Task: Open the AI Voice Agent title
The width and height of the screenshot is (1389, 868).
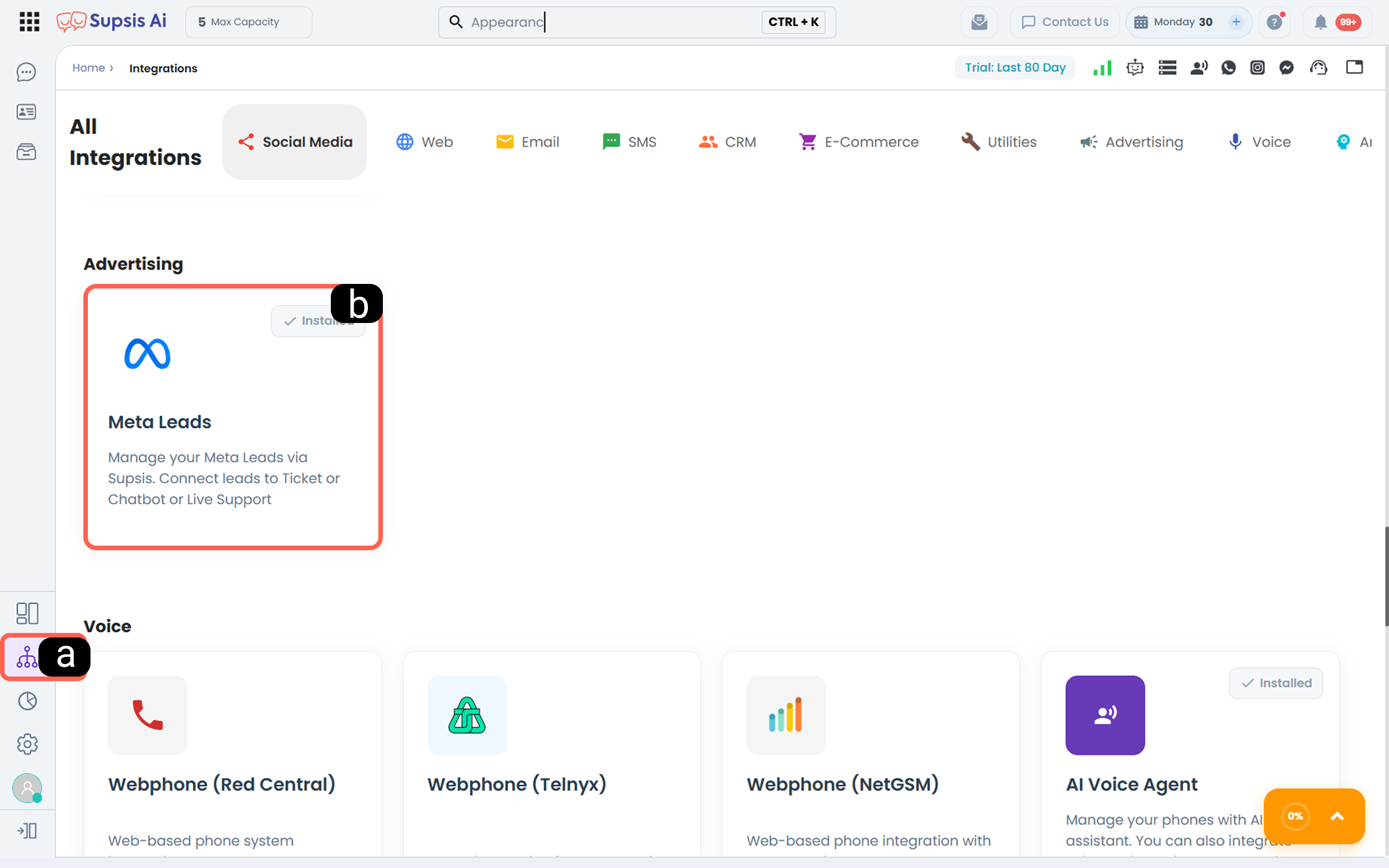Action: tap(1132, 784)
